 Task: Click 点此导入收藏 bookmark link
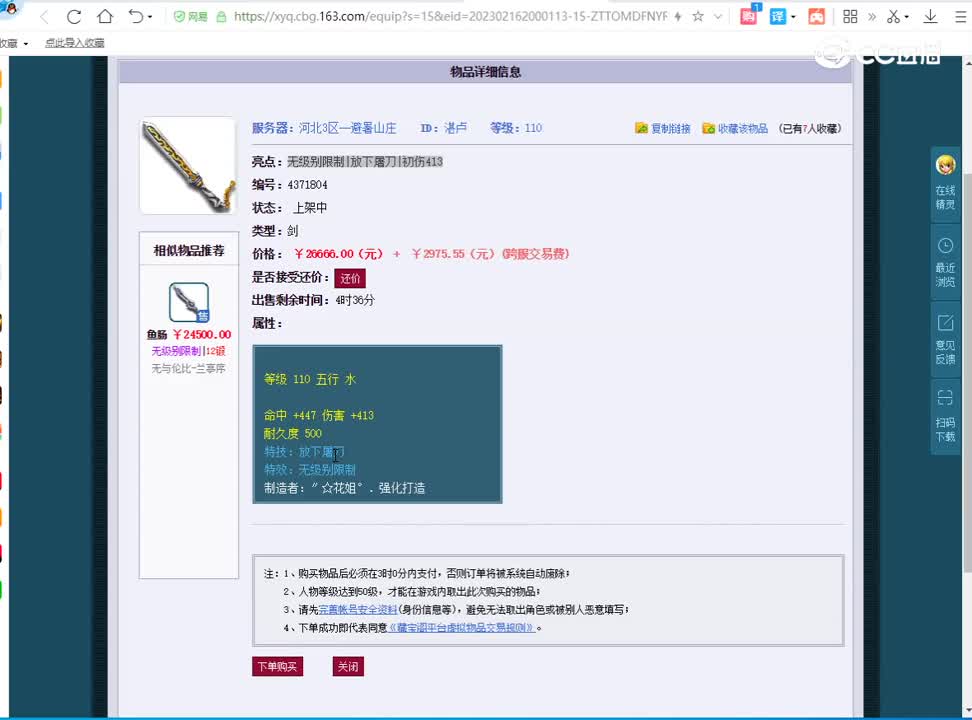point(74,43)
